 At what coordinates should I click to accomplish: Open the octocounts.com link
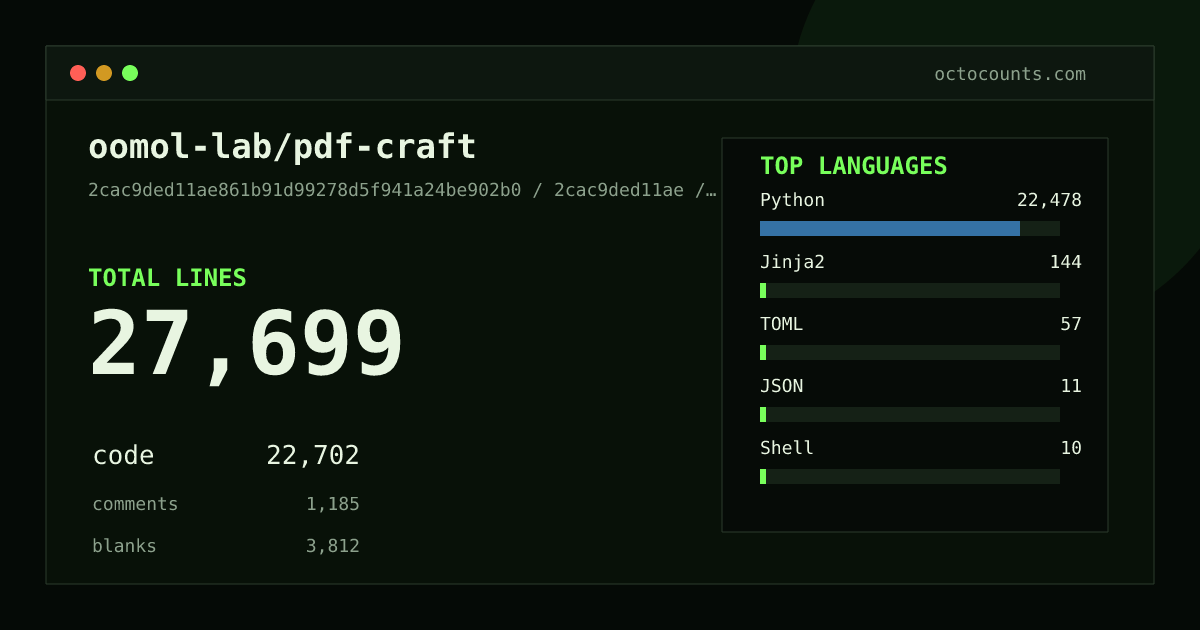[x=1010, y=74]
